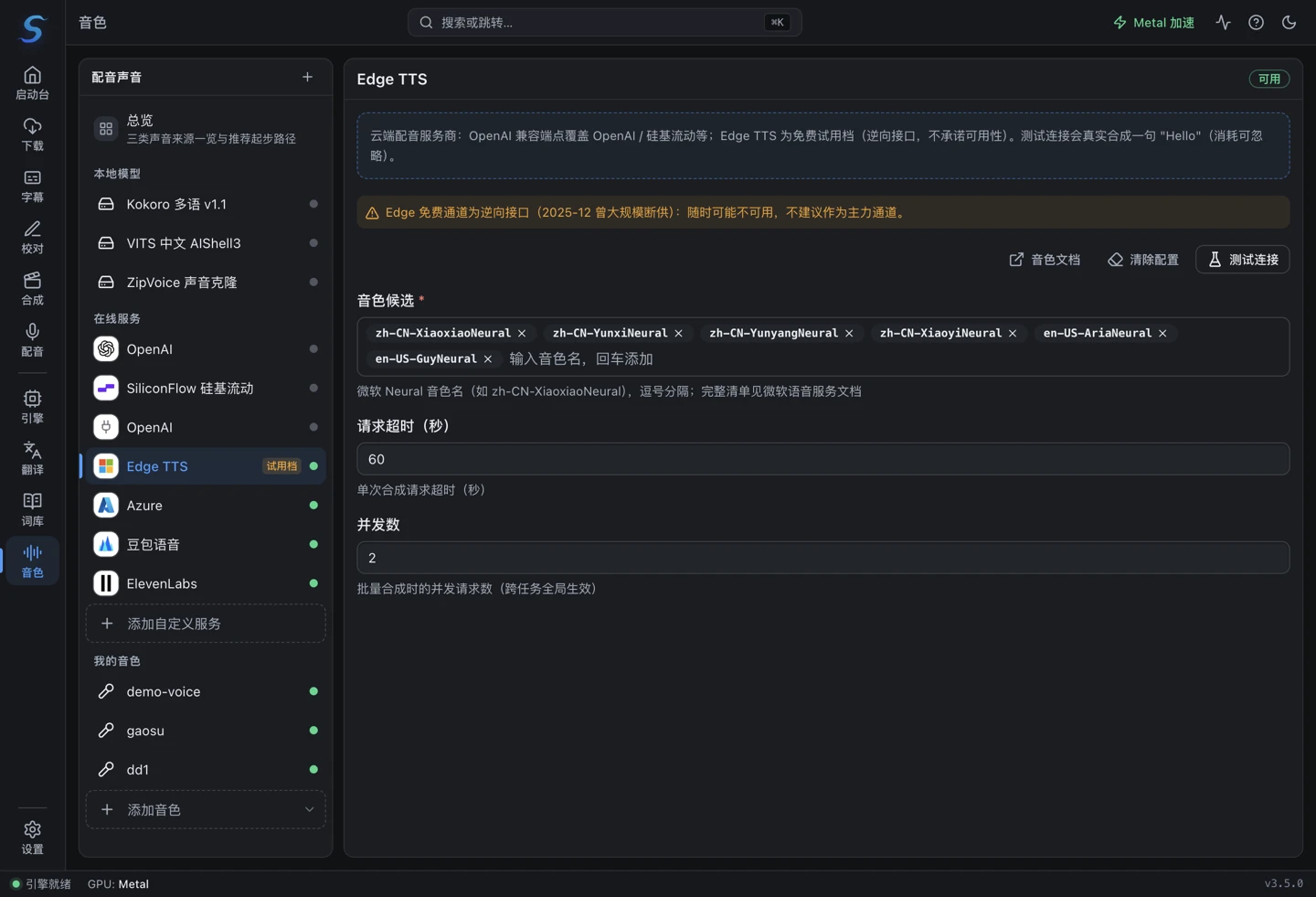Open the 词库 glossary section

(32, 509)
